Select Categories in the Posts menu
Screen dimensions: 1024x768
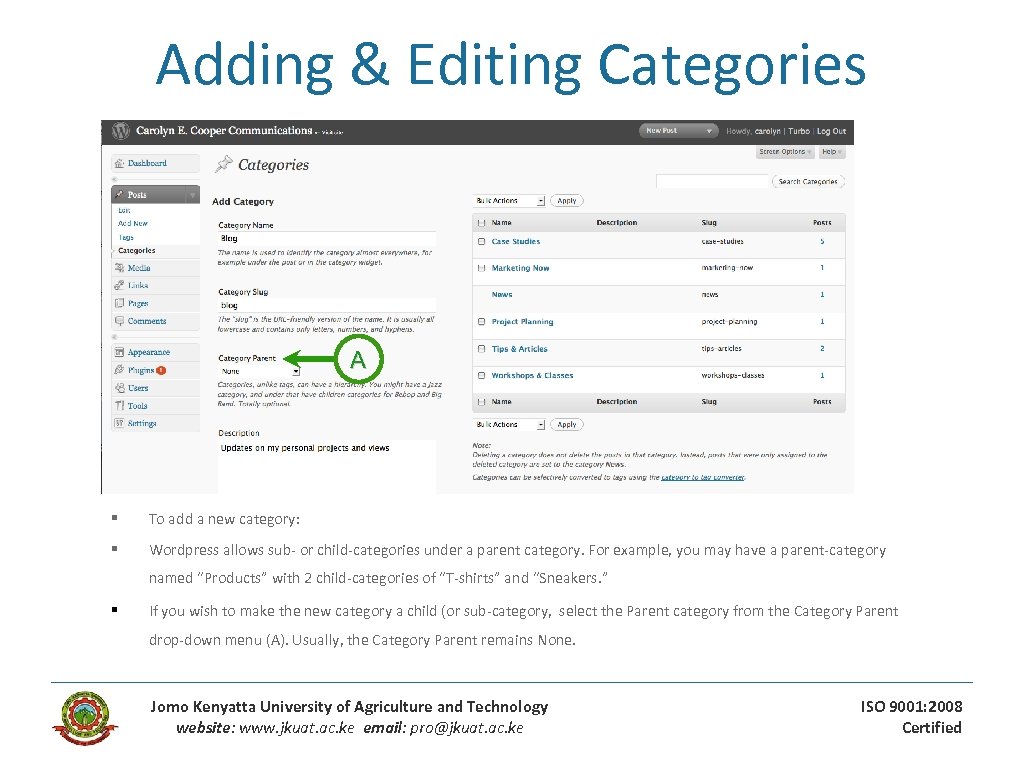[x=137, y=250]
